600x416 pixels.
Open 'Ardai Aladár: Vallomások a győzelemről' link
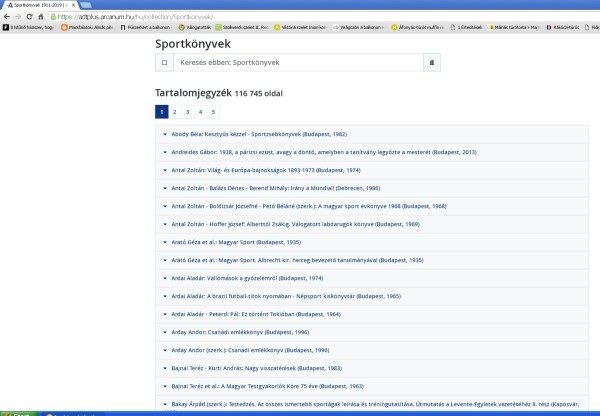pyautogui.click(x=247, y=278)
